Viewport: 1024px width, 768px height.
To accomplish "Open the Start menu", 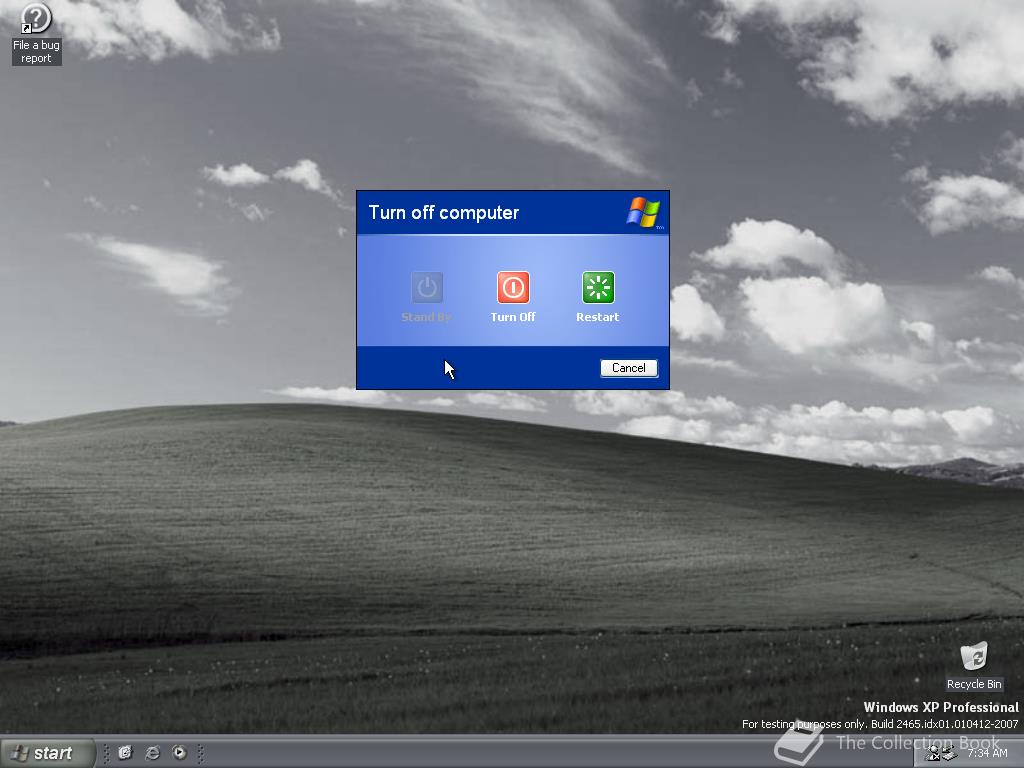I will tap(46, 753).
